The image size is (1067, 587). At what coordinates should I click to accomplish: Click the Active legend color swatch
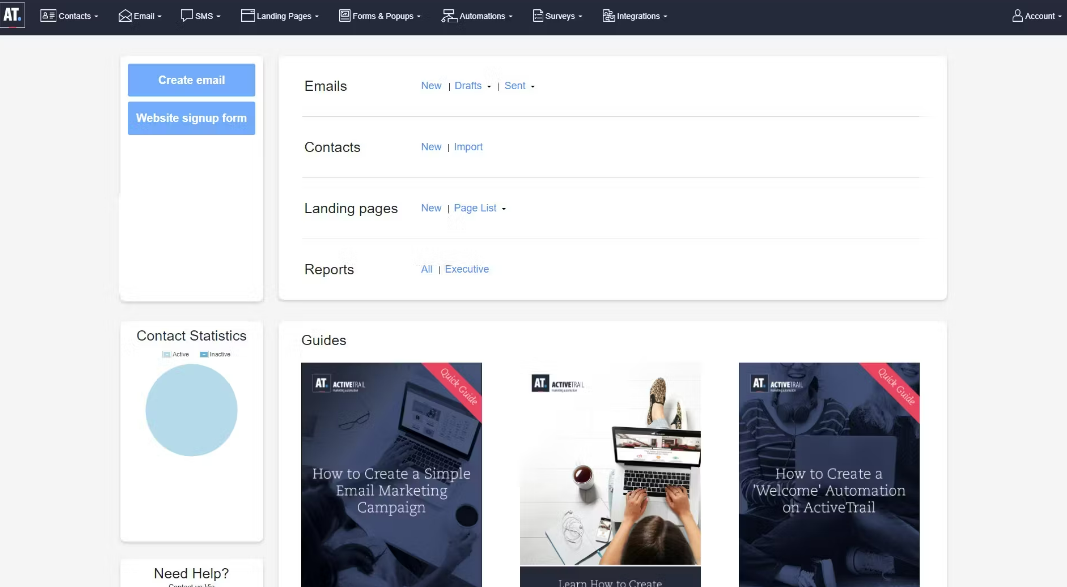[x=166, y=354]
